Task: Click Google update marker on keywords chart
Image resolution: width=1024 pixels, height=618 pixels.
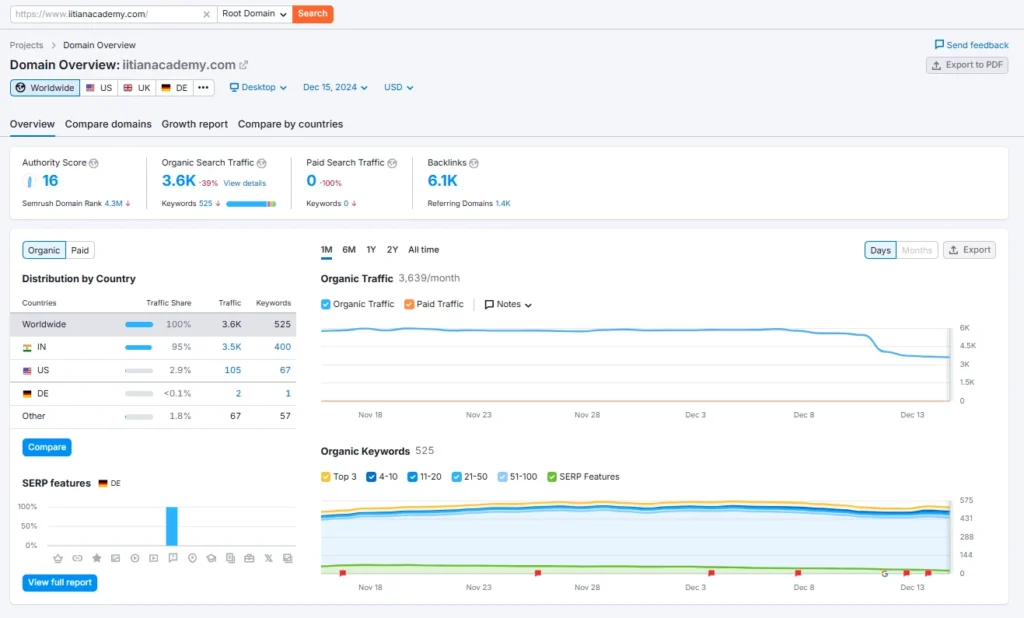Action: click(x=884, y=574)
